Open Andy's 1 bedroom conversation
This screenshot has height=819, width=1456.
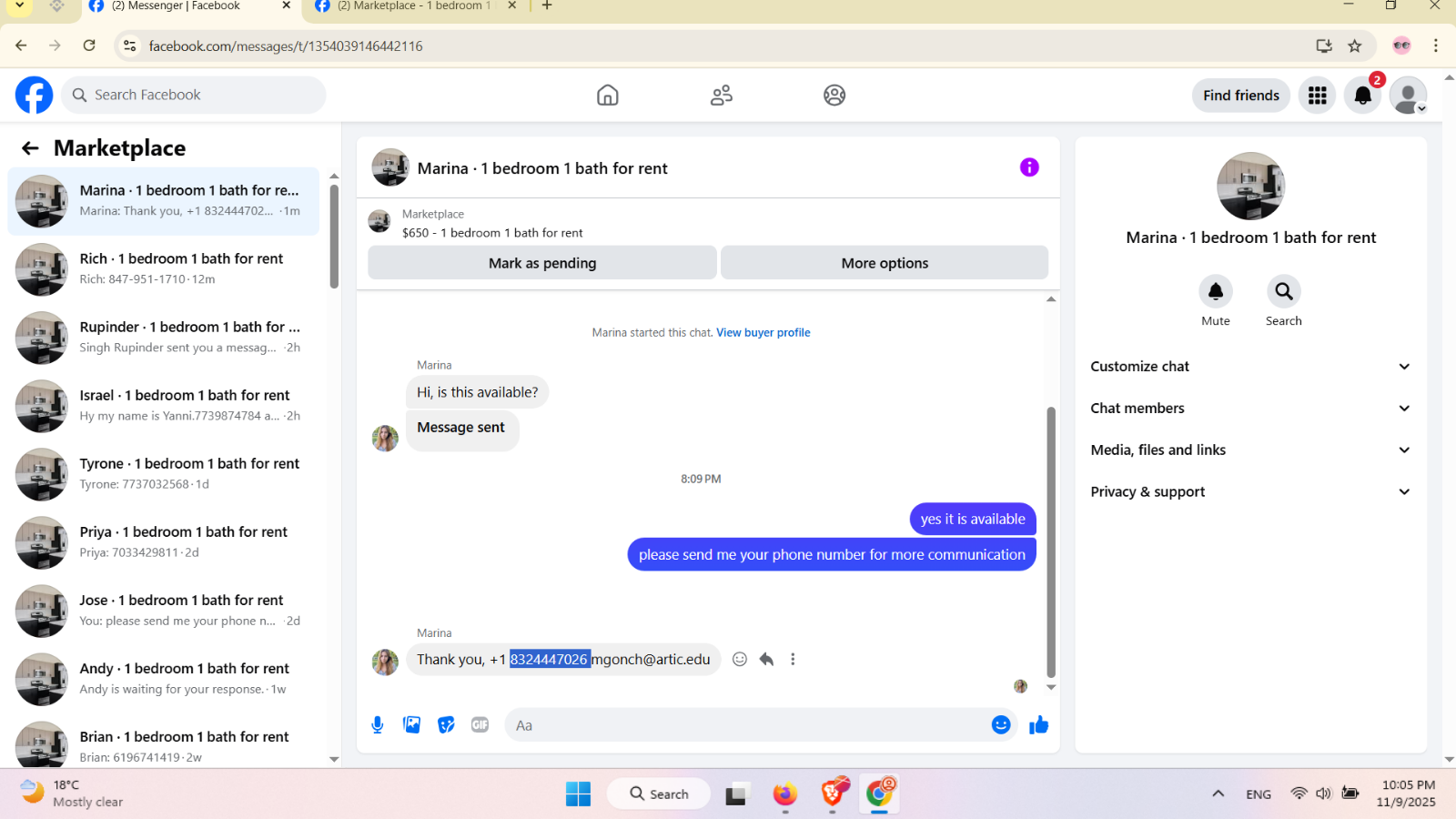tap(164, 679)
